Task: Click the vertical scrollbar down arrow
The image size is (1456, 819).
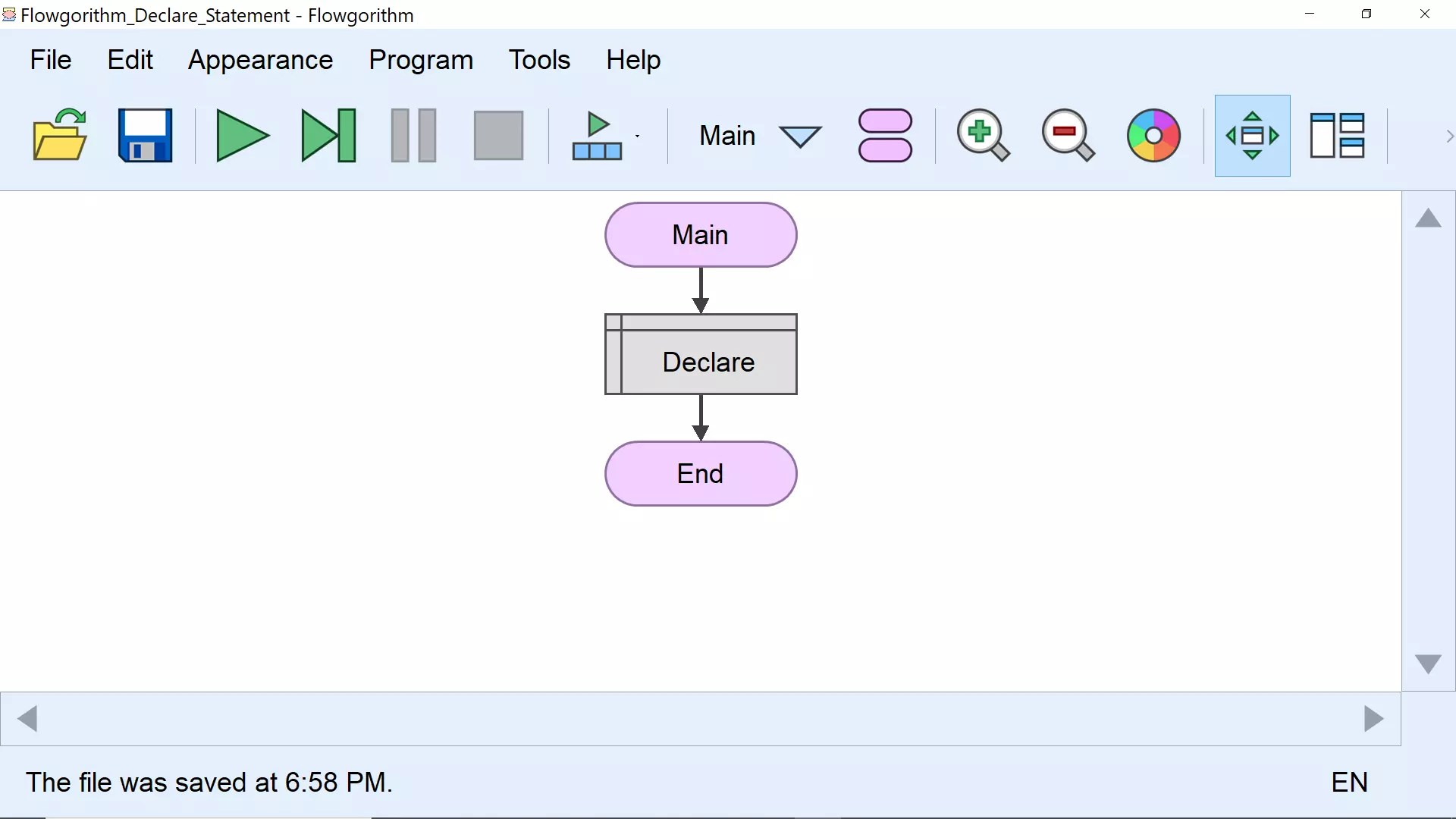Action: coord(1428,664)
